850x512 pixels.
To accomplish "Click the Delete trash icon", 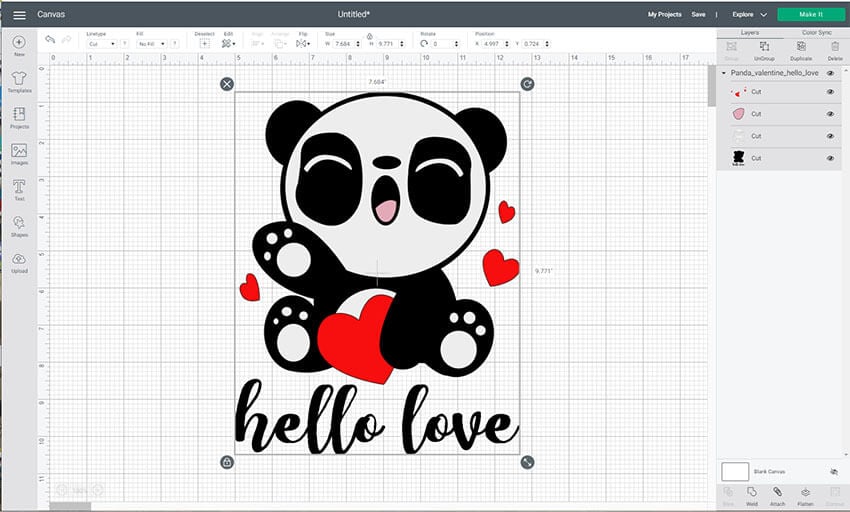I will pos(835,47).
